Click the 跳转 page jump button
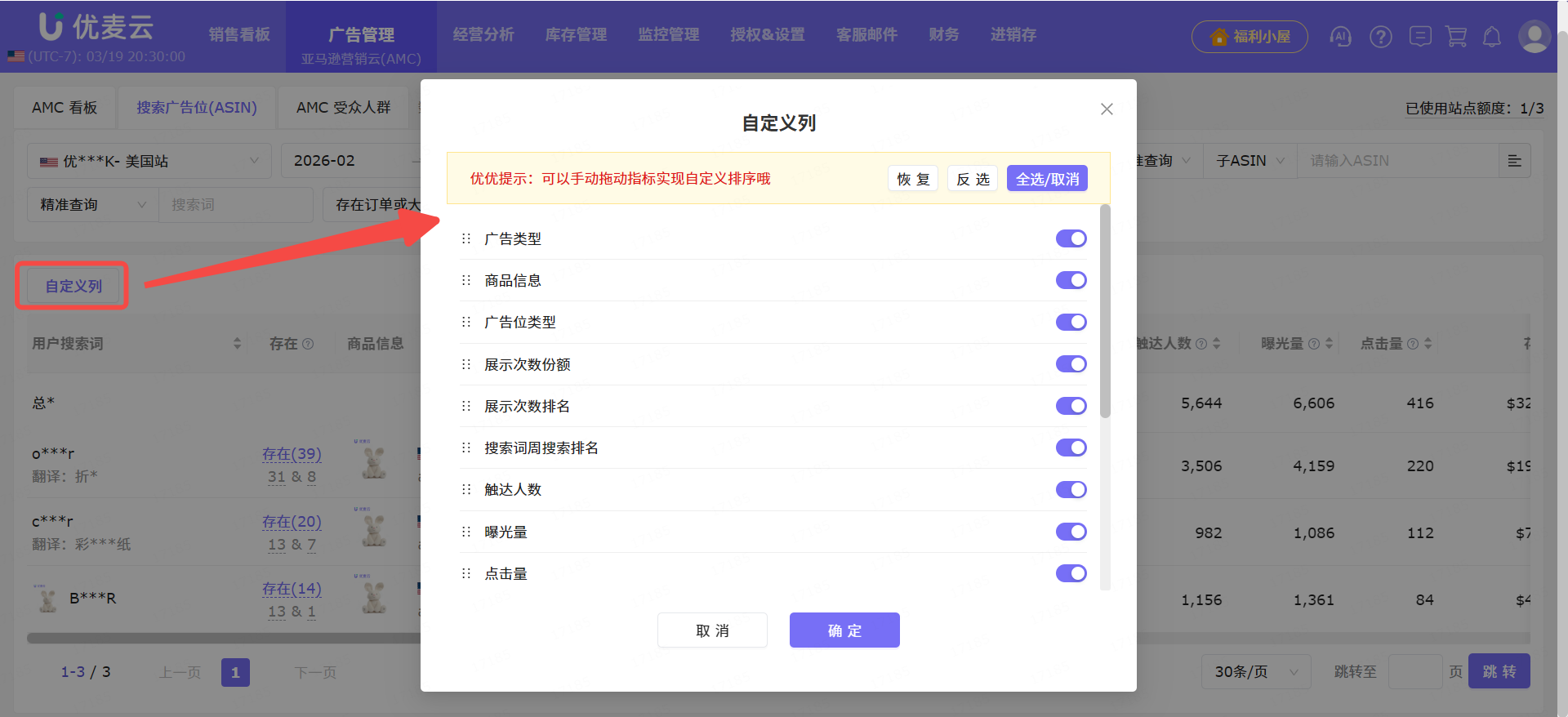Image resolution: width=1568 pixels, height=717 pixels. pyautogui.click(x=1499, y=671)
